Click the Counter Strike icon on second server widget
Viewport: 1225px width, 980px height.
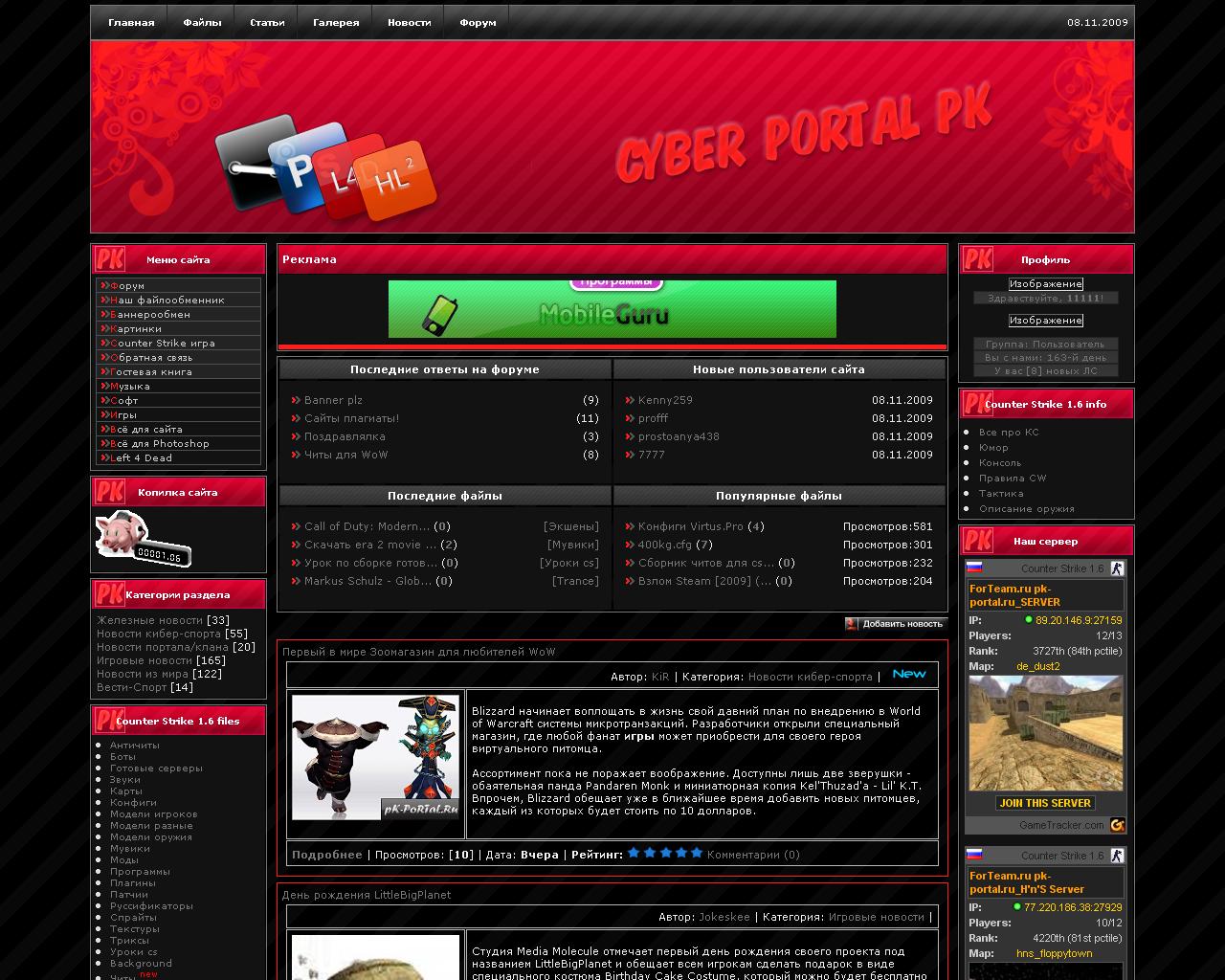(x=1117, y=856)
